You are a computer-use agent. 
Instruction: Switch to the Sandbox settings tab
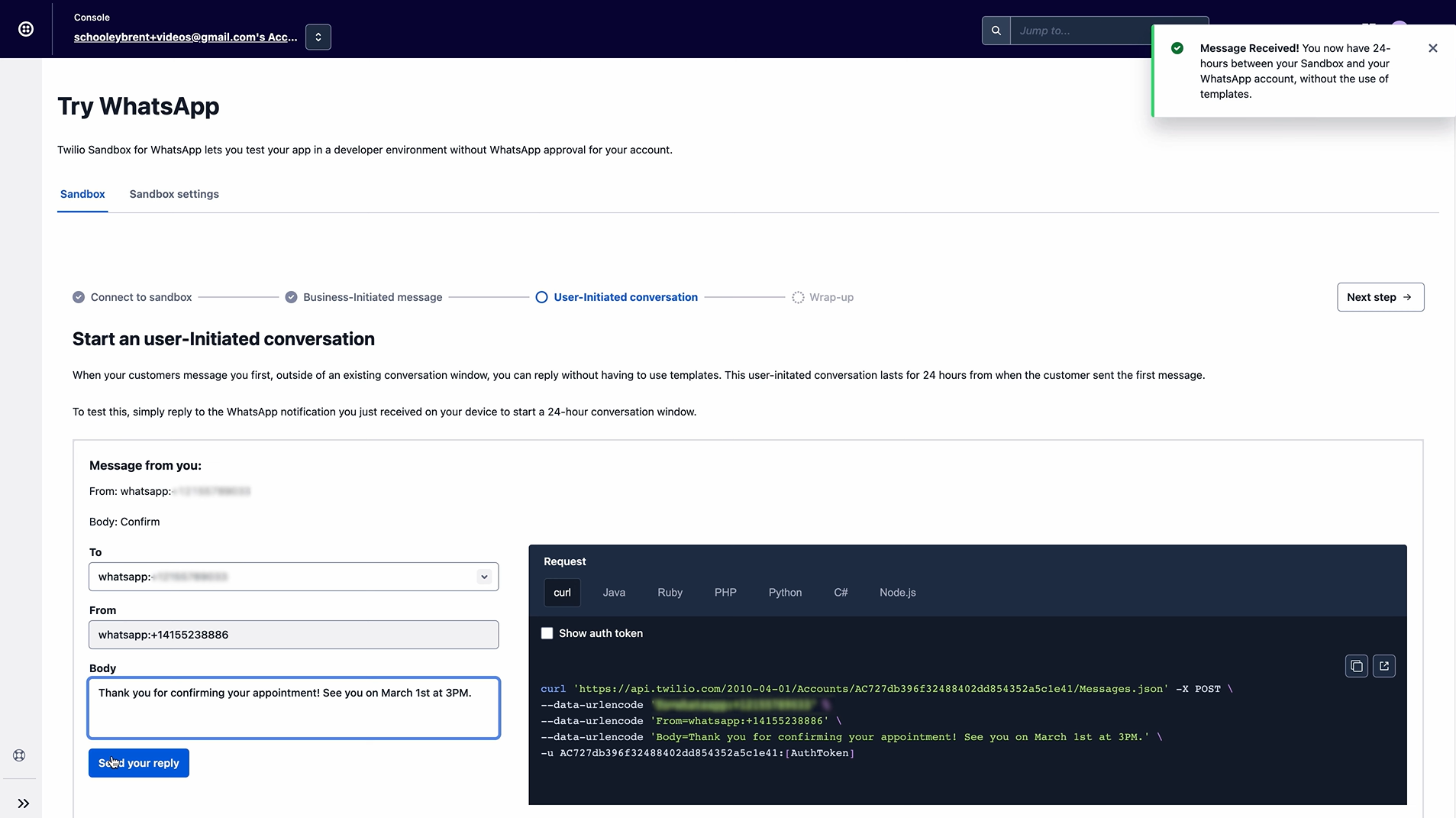[174, 194]
